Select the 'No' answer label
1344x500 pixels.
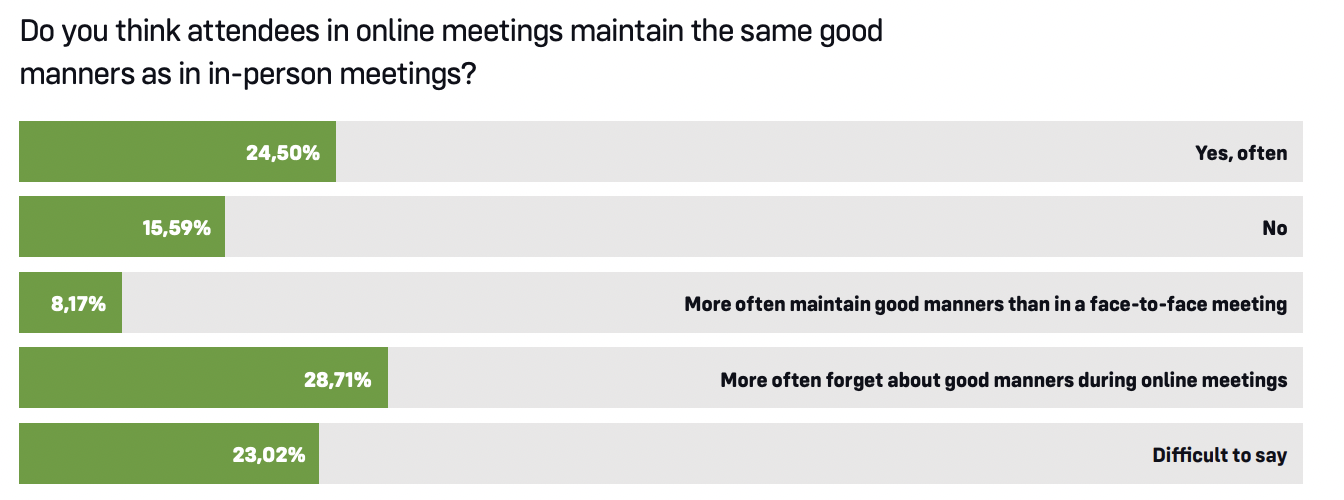tap(1275, 228)
